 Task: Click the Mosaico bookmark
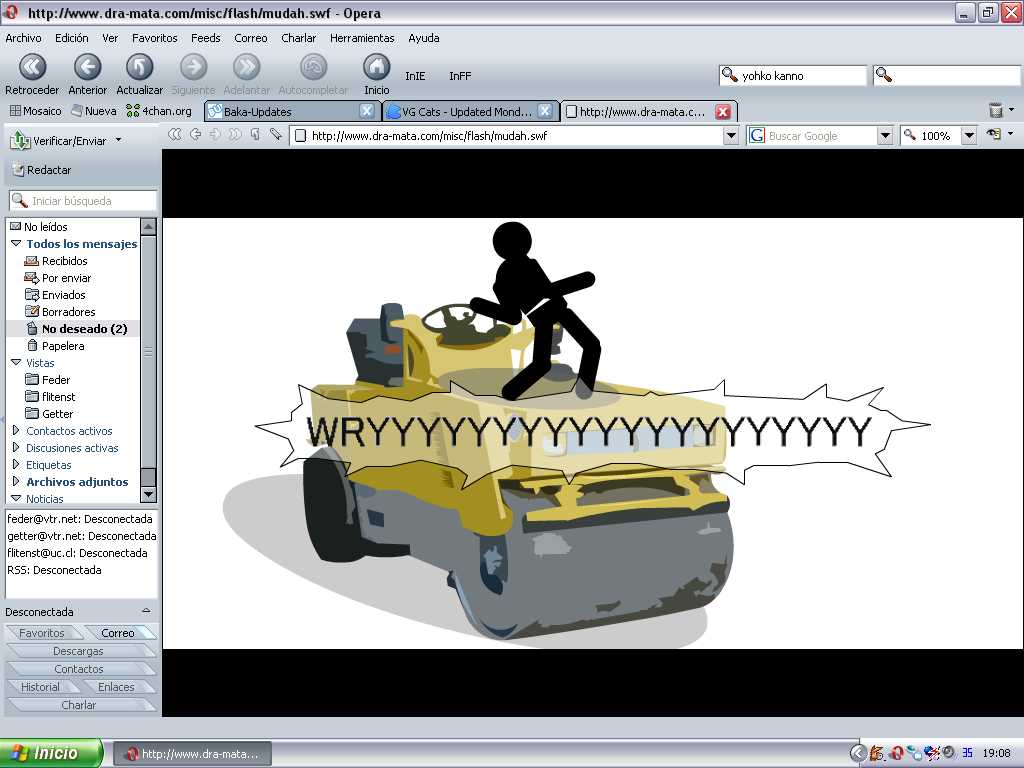click(x=35, y=111)
